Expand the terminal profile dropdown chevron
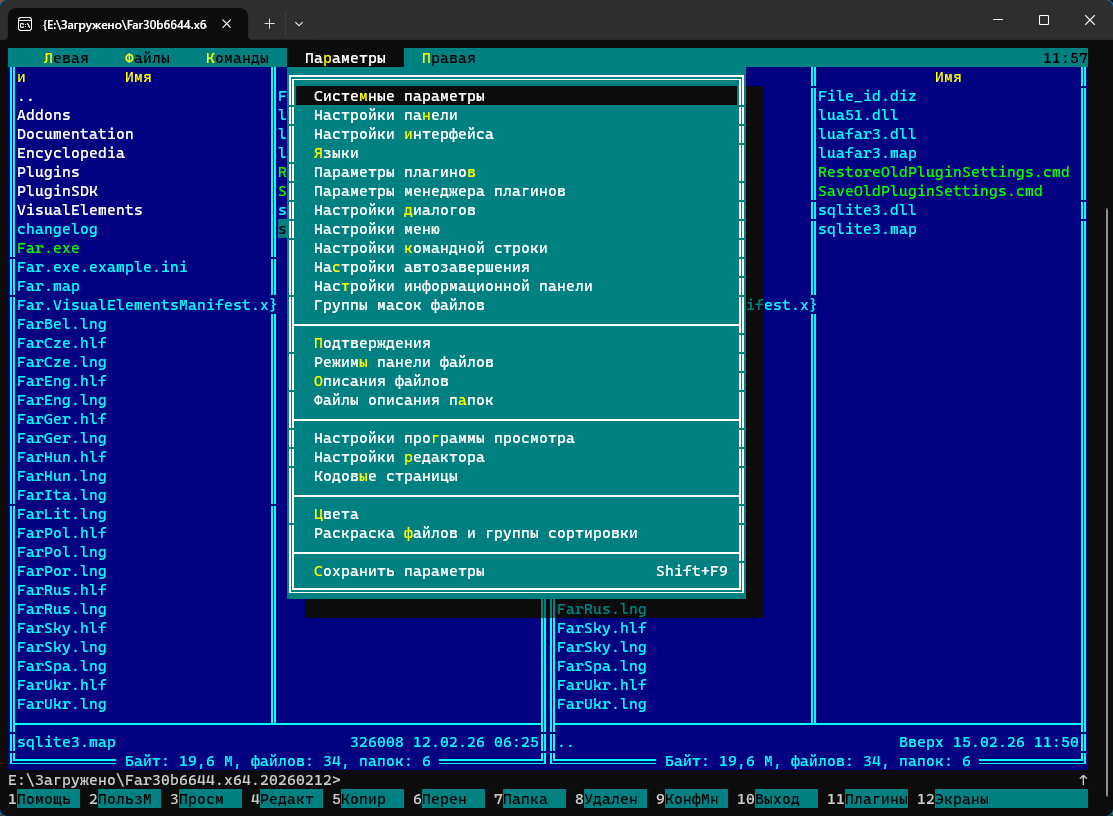 click(299, 22)
